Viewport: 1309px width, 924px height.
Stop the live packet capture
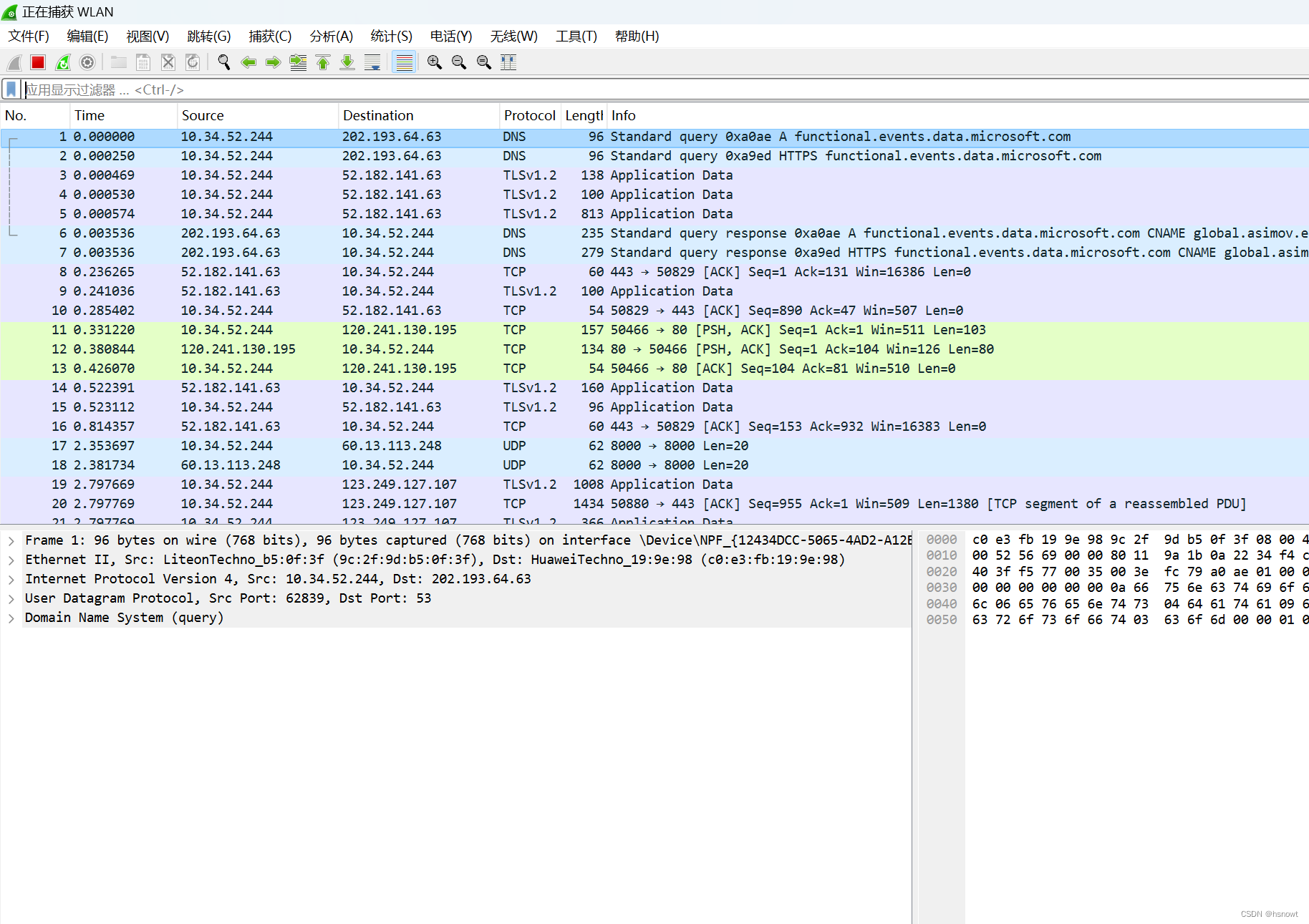click(37, 62)
